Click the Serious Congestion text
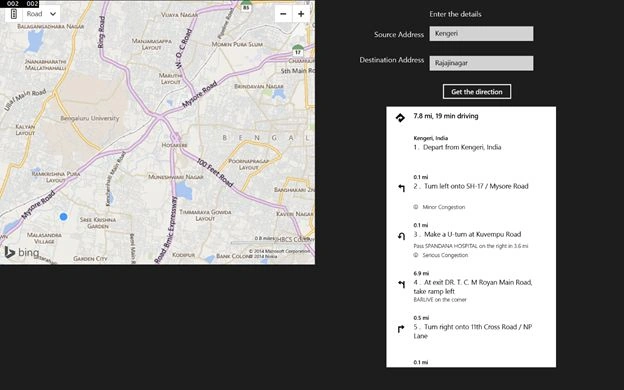Image resolution: width=624 pixels, height=390 pixels. point(445,255)
